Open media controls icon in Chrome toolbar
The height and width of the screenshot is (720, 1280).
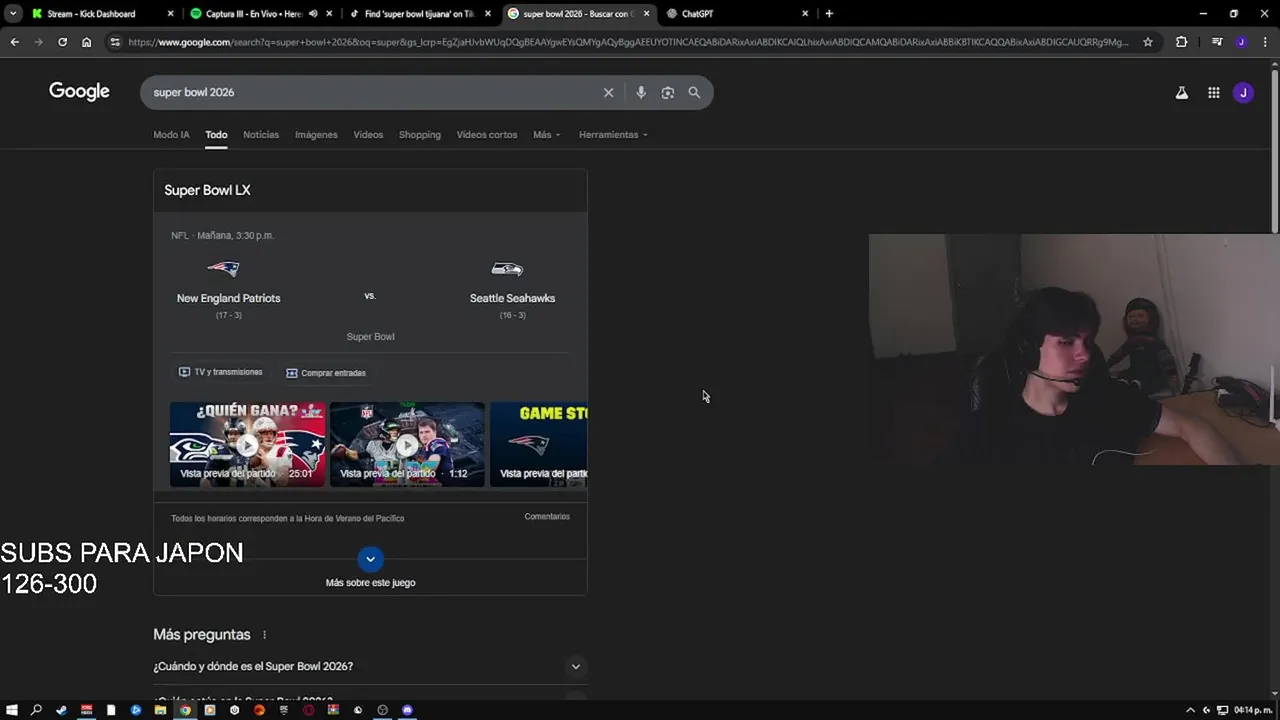pyautogui.click(x=1217, y=42)
